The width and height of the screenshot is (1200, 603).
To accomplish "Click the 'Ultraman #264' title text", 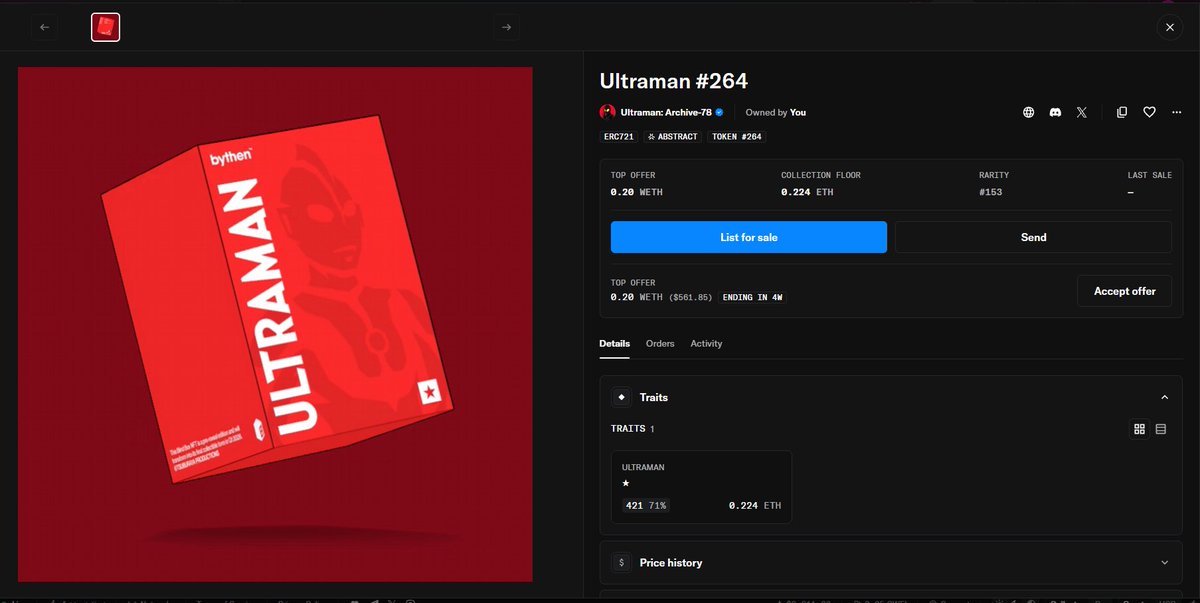I will click(x=673, y=81).
